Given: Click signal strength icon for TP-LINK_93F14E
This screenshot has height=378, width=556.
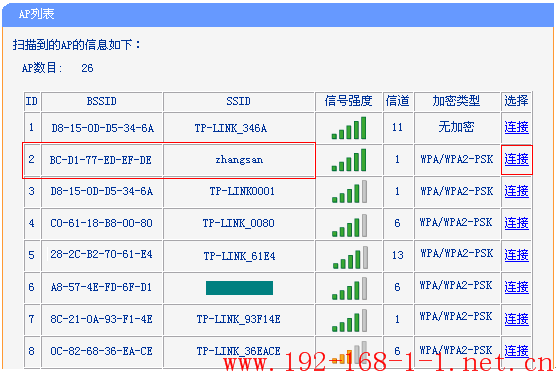Looking at the screenshot, I should point(350,321).
